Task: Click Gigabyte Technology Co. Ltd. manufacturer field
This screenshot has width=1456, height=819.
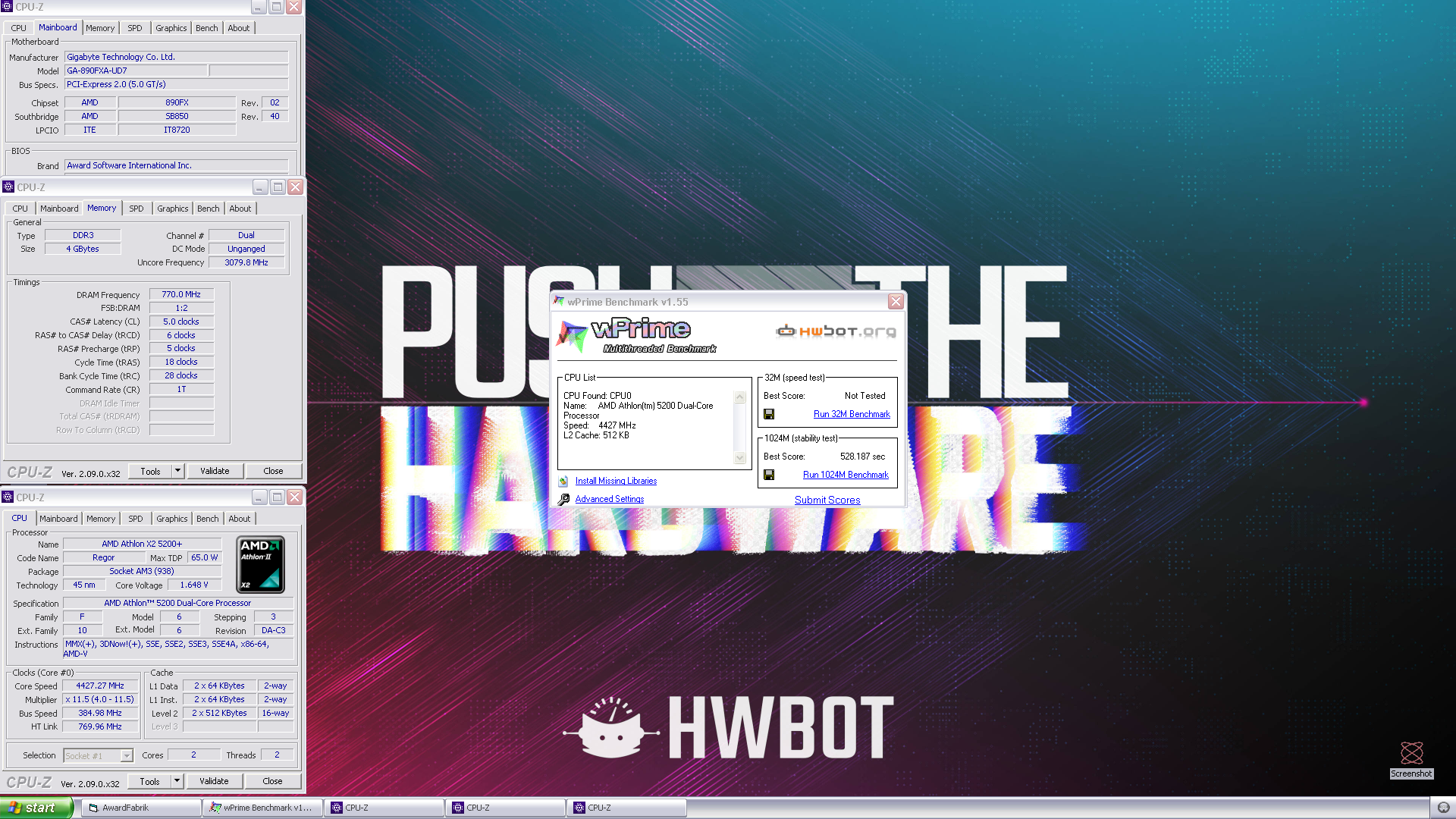Action: point(176,57)
